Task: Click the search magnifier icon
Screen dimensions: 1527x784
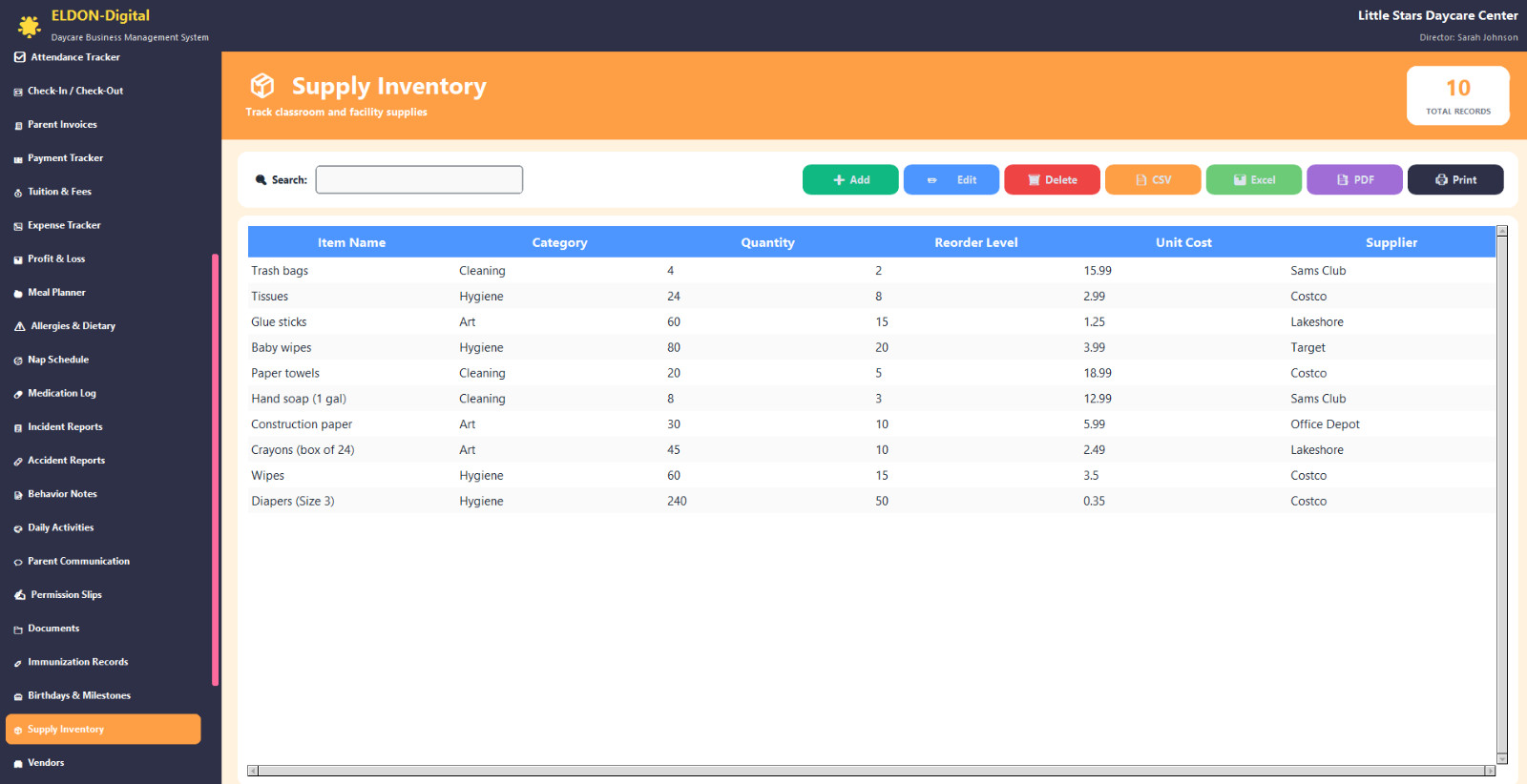Action: point(261,179)
